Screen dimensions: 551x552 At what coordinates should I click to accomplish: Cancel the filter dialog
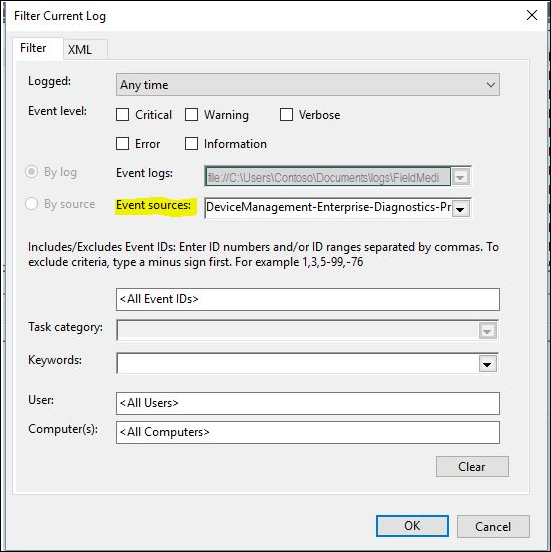[493, 526]
